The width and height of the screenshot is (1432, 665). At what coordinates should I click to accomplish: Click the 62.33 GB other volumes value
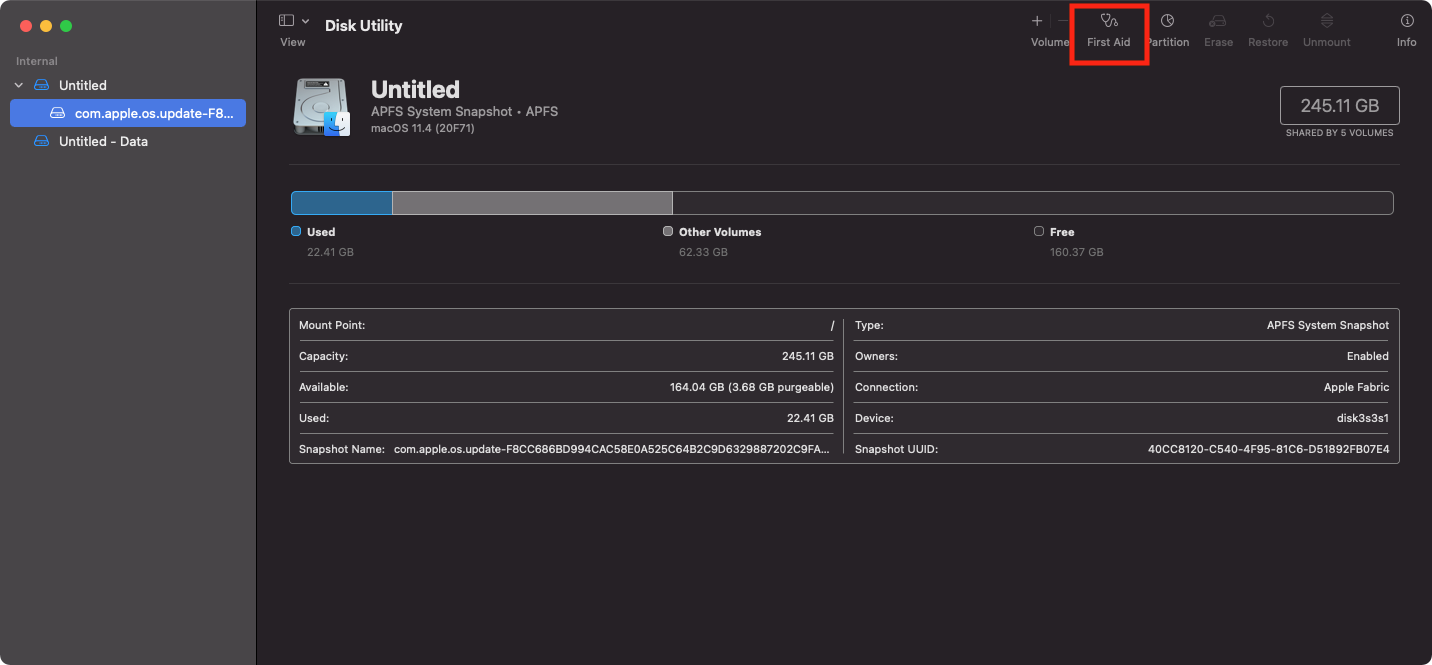point(703,252)
